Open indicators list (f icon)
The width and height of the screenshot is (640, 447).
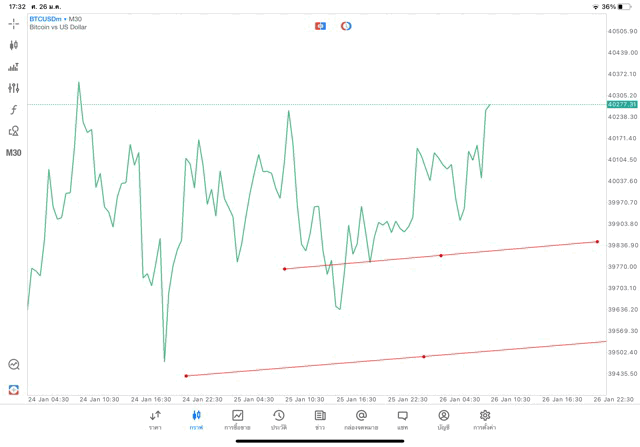pyautogui.click(x=14, y=109)
